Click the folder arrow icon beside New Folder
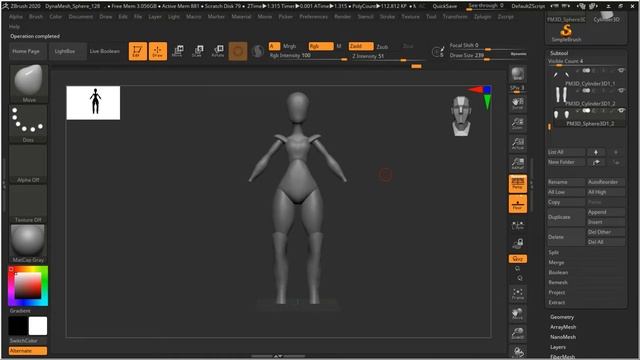The height and width of the screenshot is (360, 640). tap(596, 162)
